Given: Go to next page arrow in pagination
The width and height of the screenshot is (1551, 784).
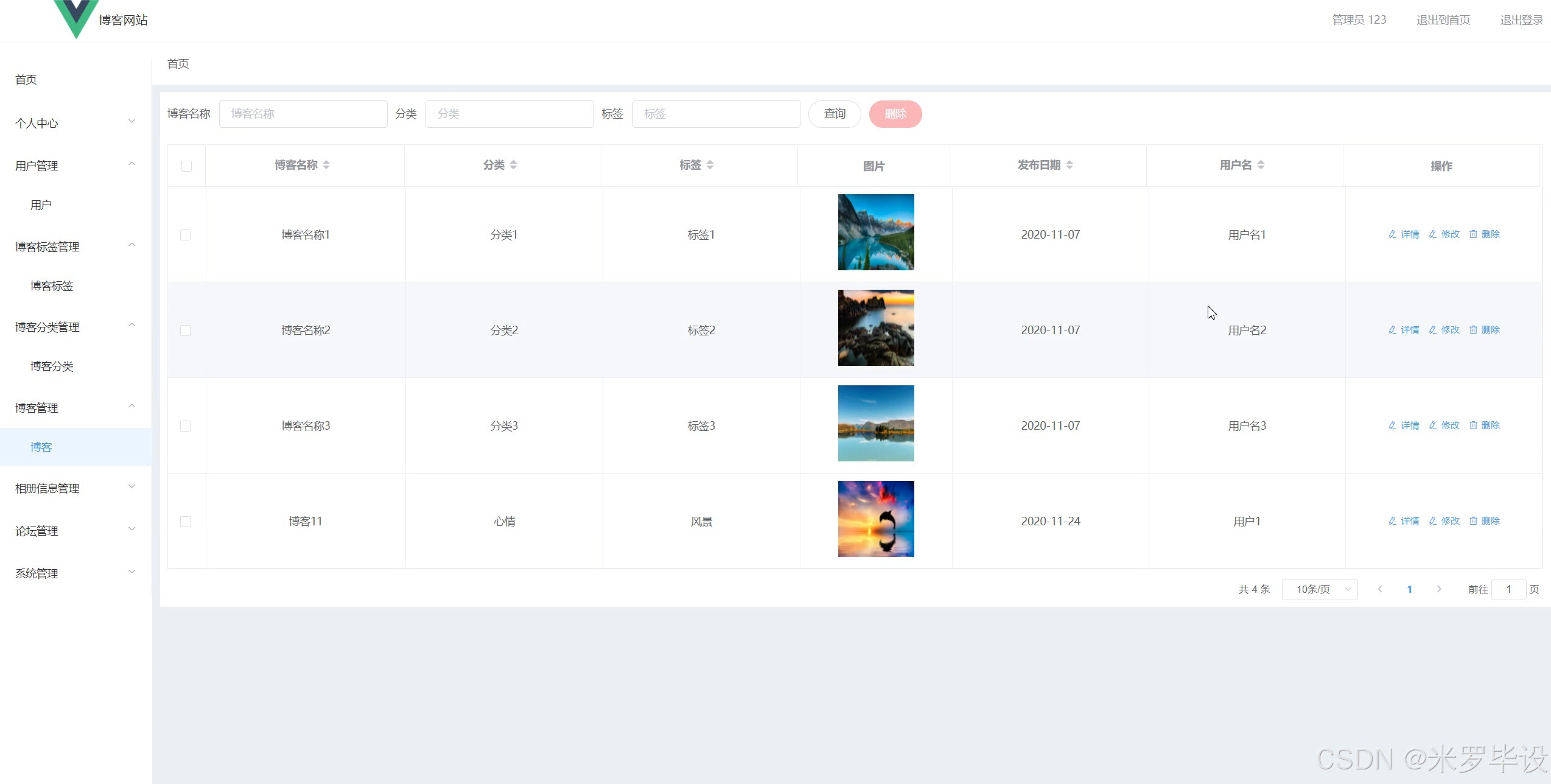Looking at the screenshot, I should pos(1438,589).
